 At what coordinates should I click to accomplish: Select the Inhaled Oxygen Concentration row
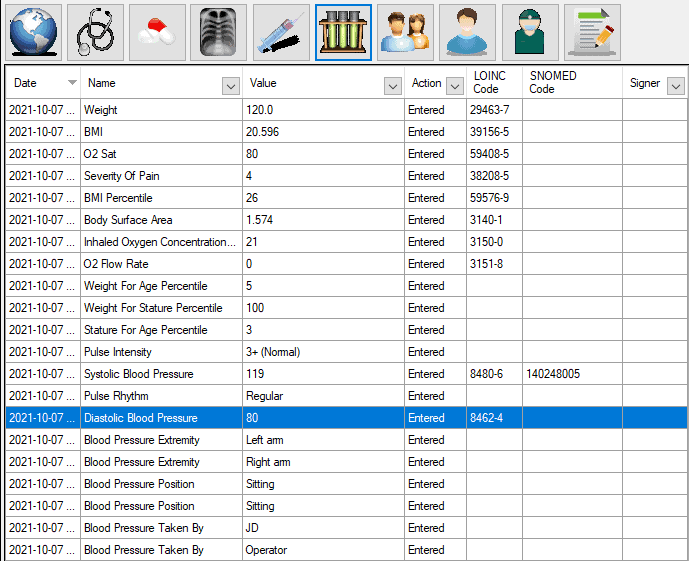(347, 242)
